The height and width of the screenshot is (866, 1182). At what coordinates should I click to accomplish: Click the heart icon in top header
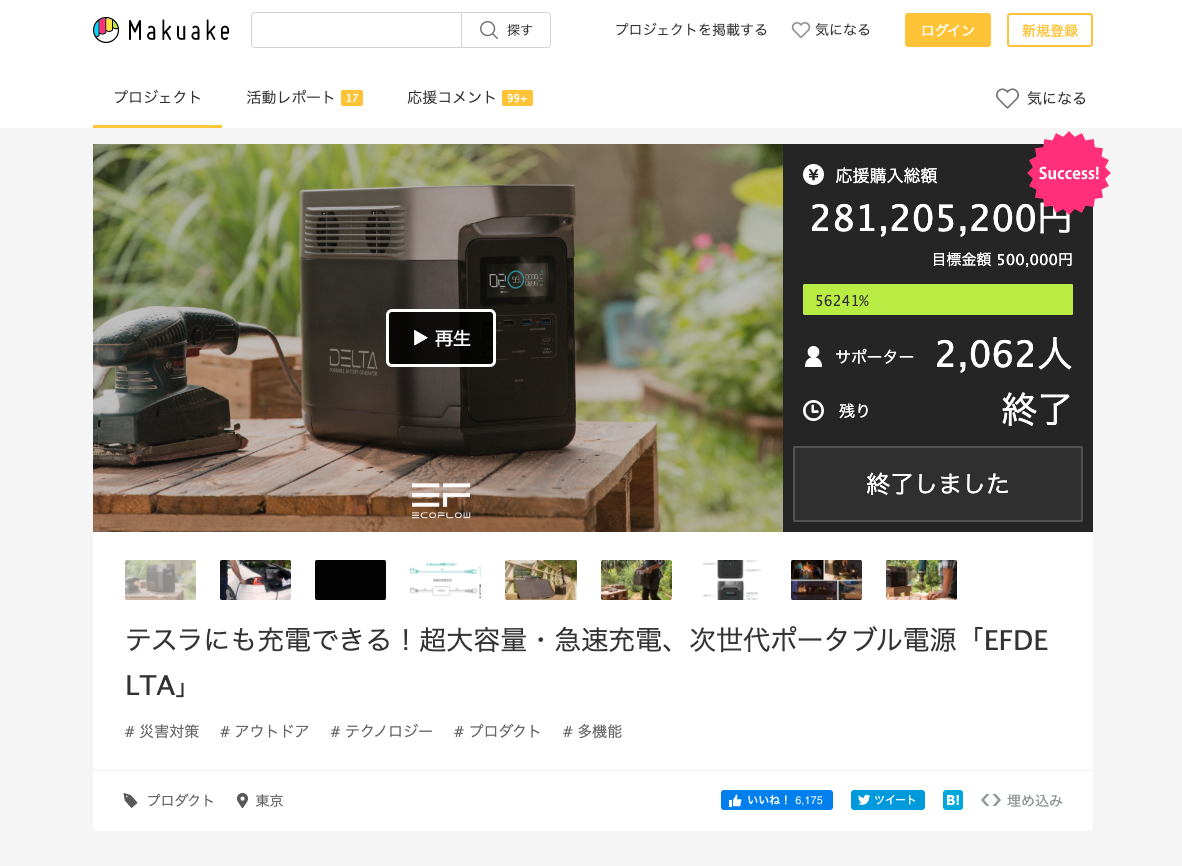(801, 30)
